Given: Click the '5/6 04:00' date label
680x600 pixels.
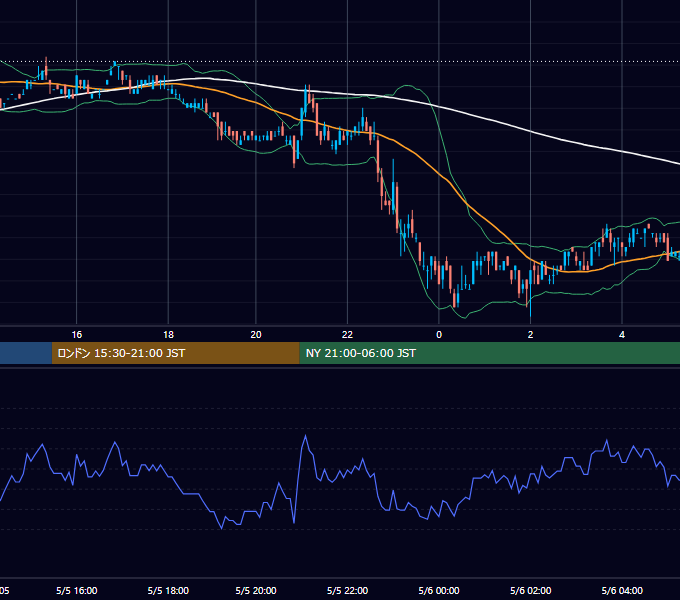Looking at the screenshot, I should tap(622, 590).
